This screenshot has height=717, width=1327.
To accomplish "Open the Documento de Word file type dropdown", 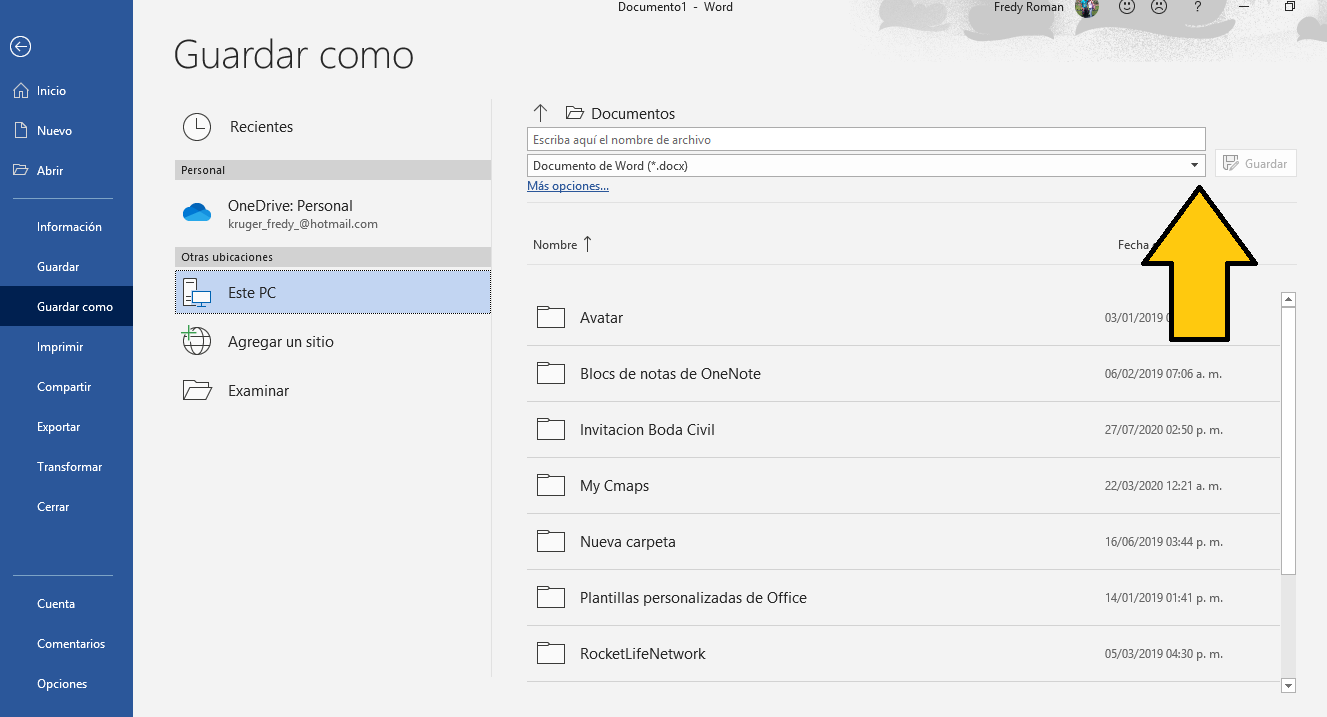I will click(1194, 164).
